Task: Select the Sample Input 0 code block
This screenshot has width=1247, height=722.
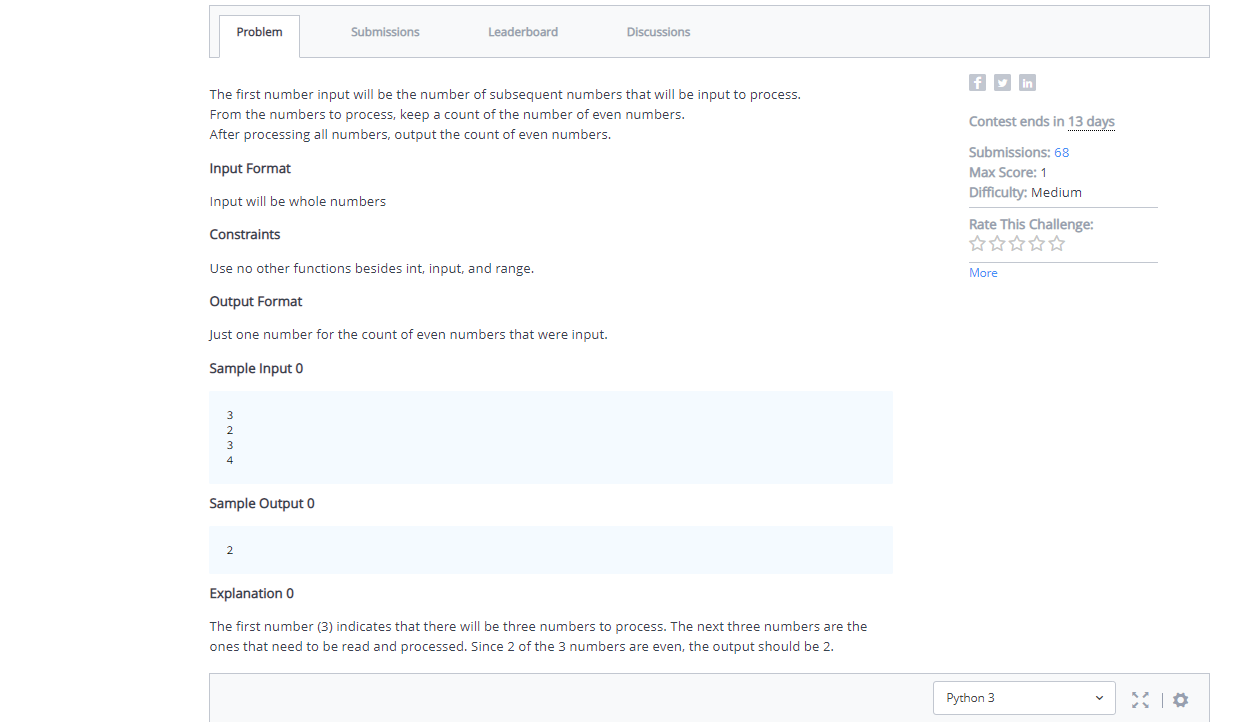Action: (x=550, y=437)
